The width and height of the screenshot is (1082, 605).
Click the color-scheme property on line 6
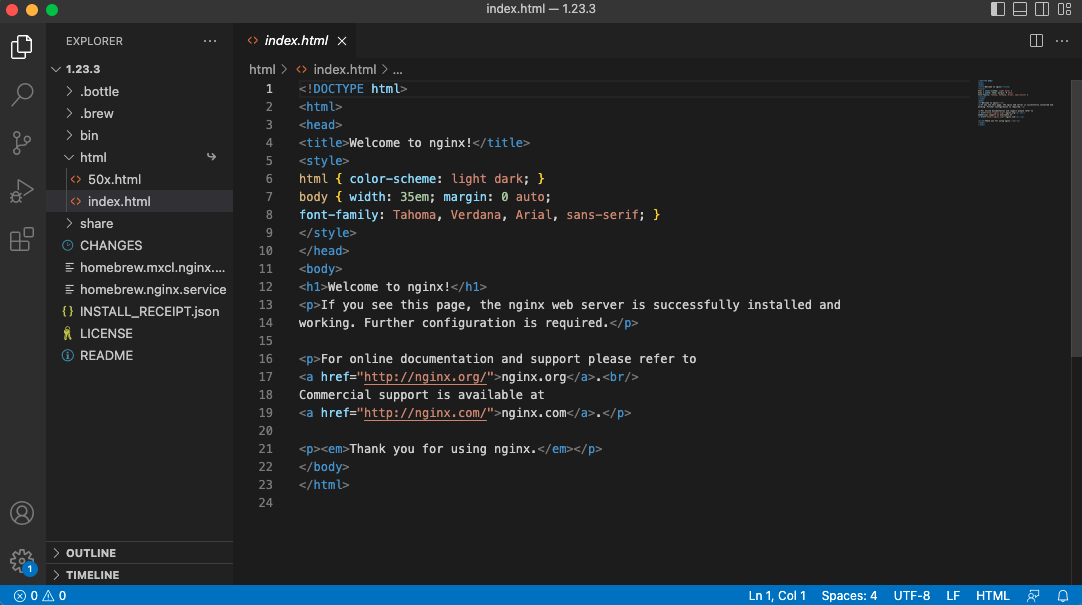pyautogui.click(x=392, y=179)
